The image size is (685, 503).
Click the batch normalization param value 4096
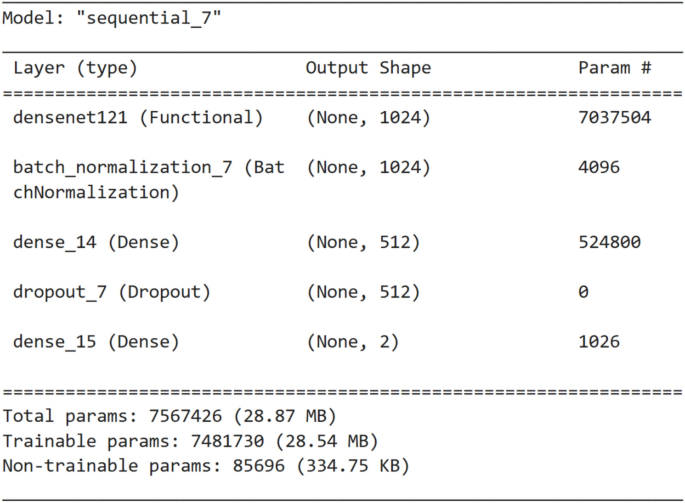pos(599,167)
